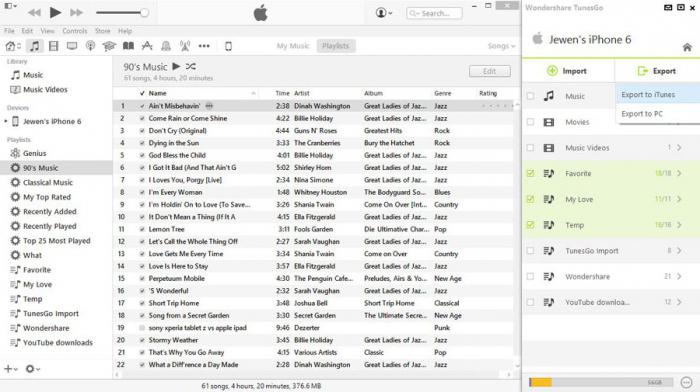The width and height of the screenshot is (700, 392).
Task: Go to TunesGo home screen
Action: (x=687, y=47)
